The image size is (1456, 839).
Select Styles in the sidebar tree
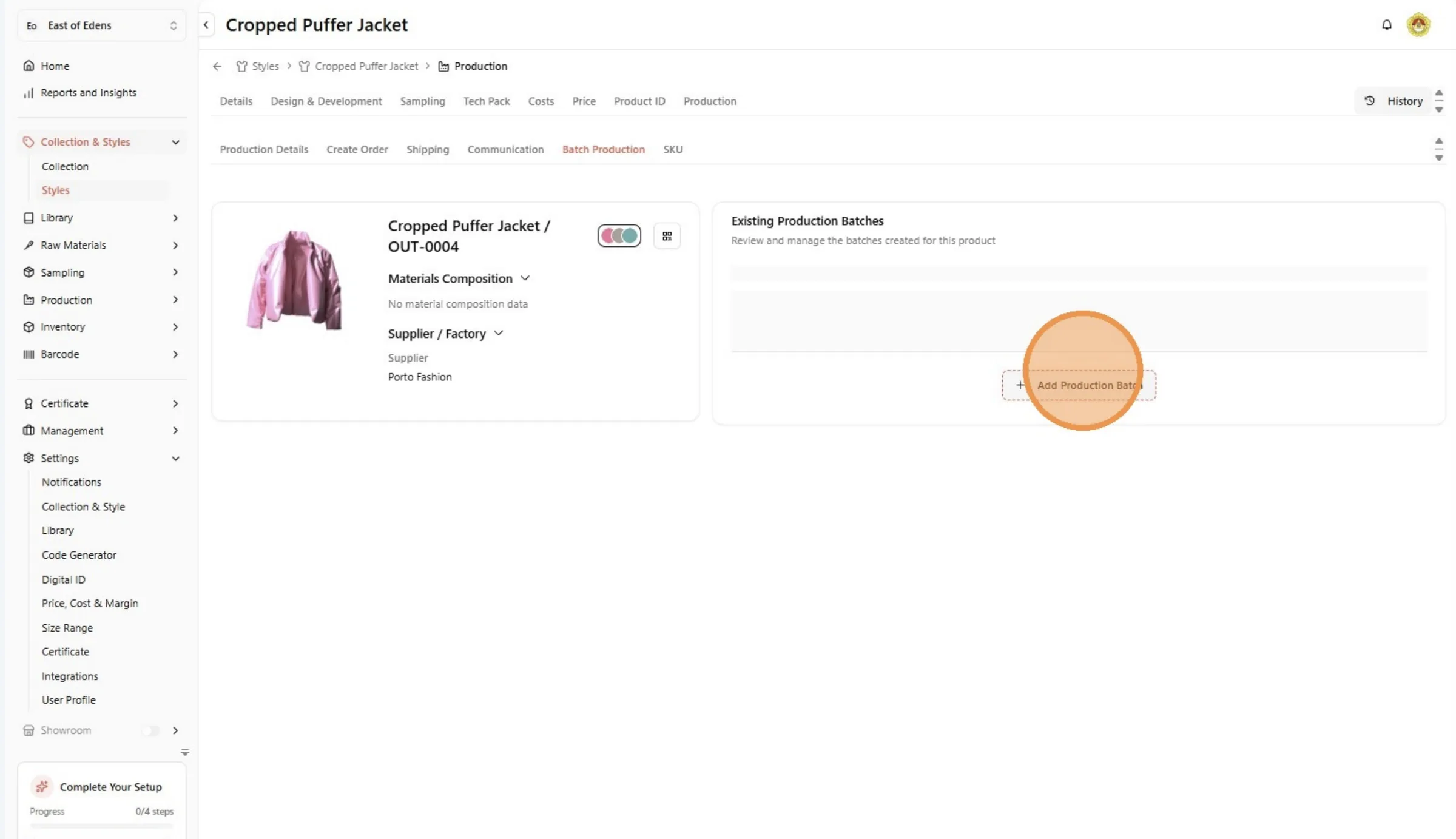(x=55, y=190)
